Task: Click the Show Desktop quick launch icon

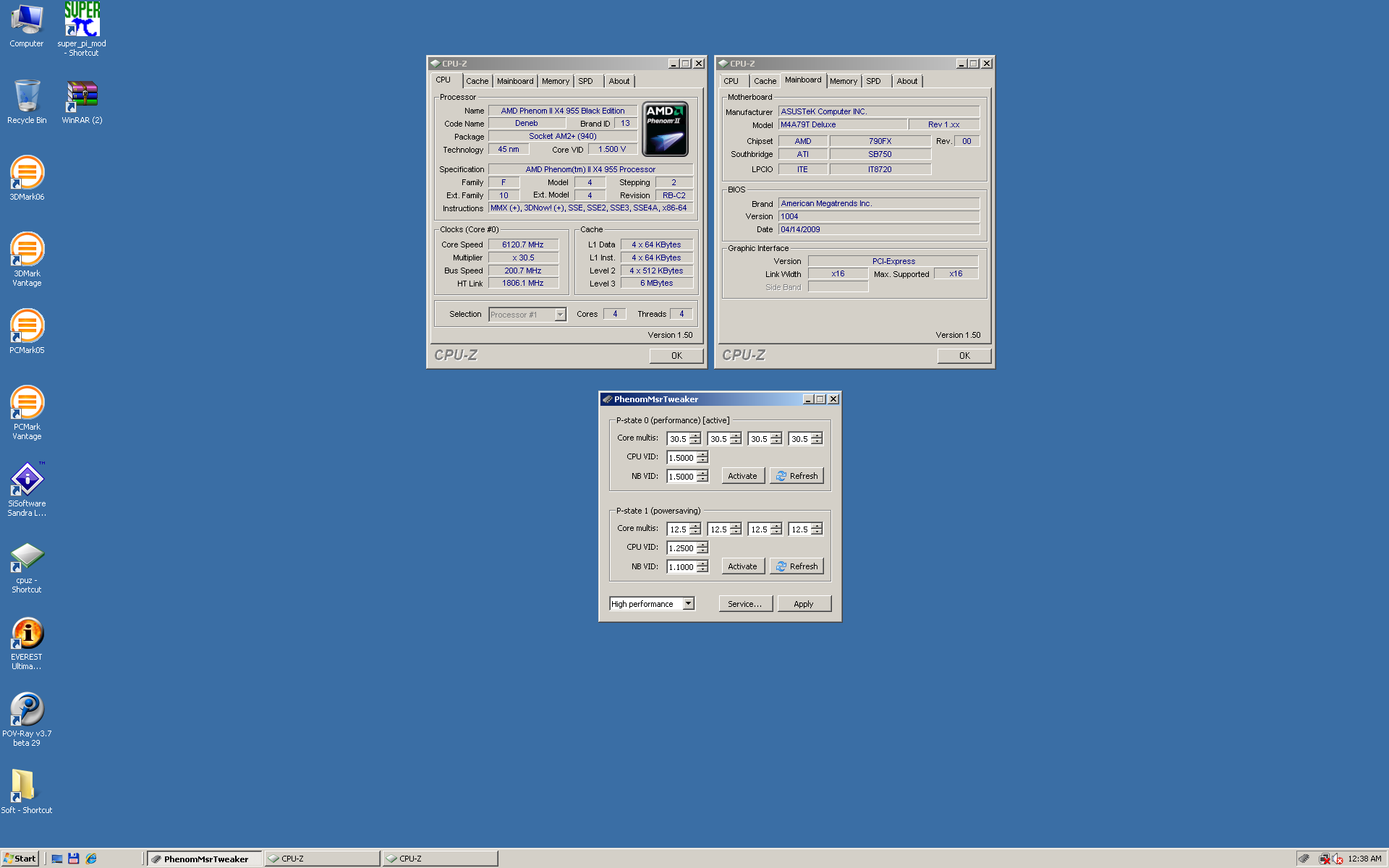Action: (x=56, y=859)
